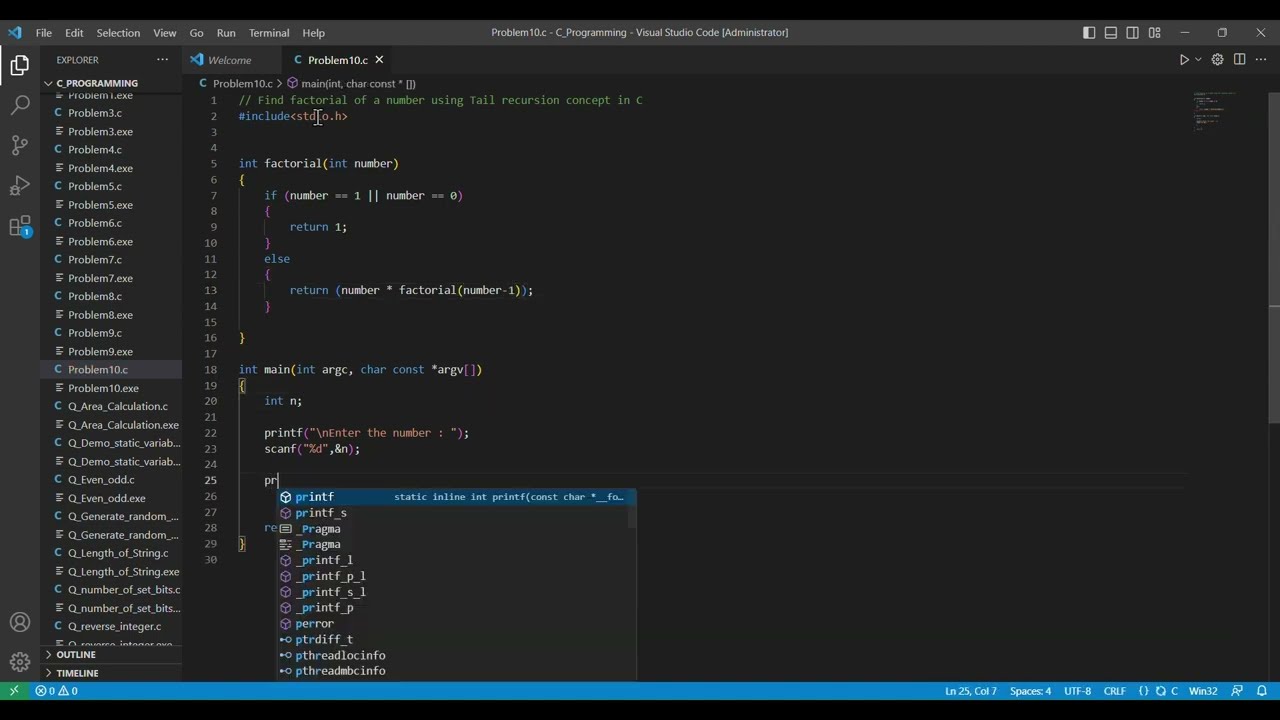Open the View menu
The height and width of the screenshot is (720, 1280).
coord(165,33)
